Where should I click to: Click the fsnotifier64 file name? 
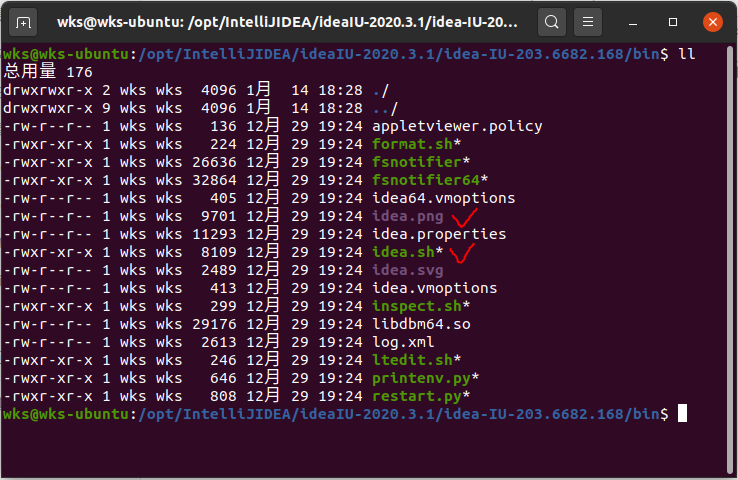coord(426,180)
